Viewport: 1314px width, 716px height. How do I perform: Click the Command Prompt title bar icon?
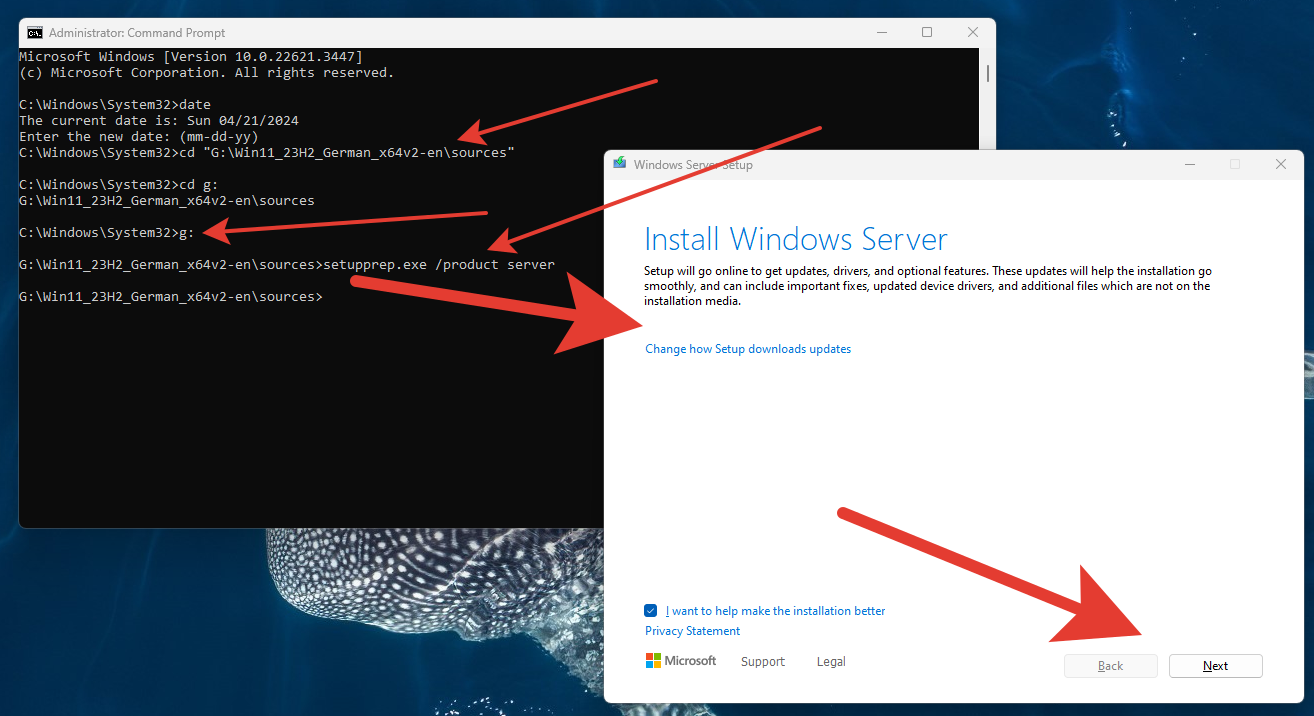[34, 32]
